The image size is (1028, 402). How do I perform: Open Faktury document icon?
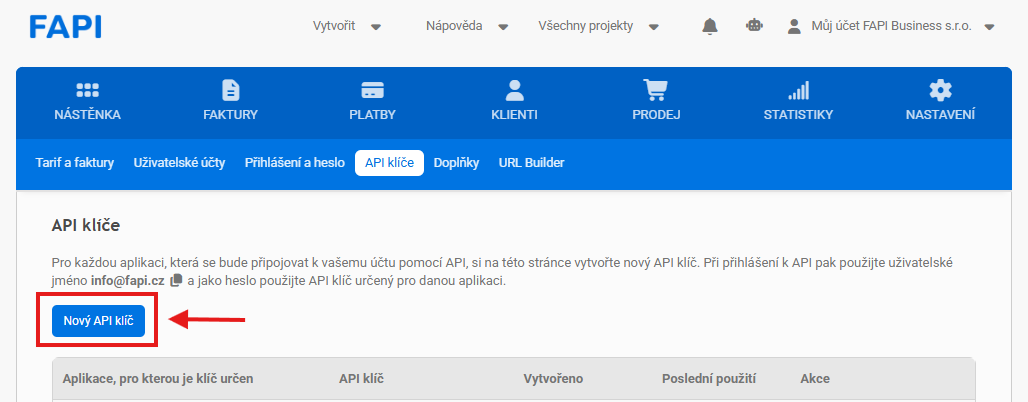pyautogui.click(x=231, y=90)
